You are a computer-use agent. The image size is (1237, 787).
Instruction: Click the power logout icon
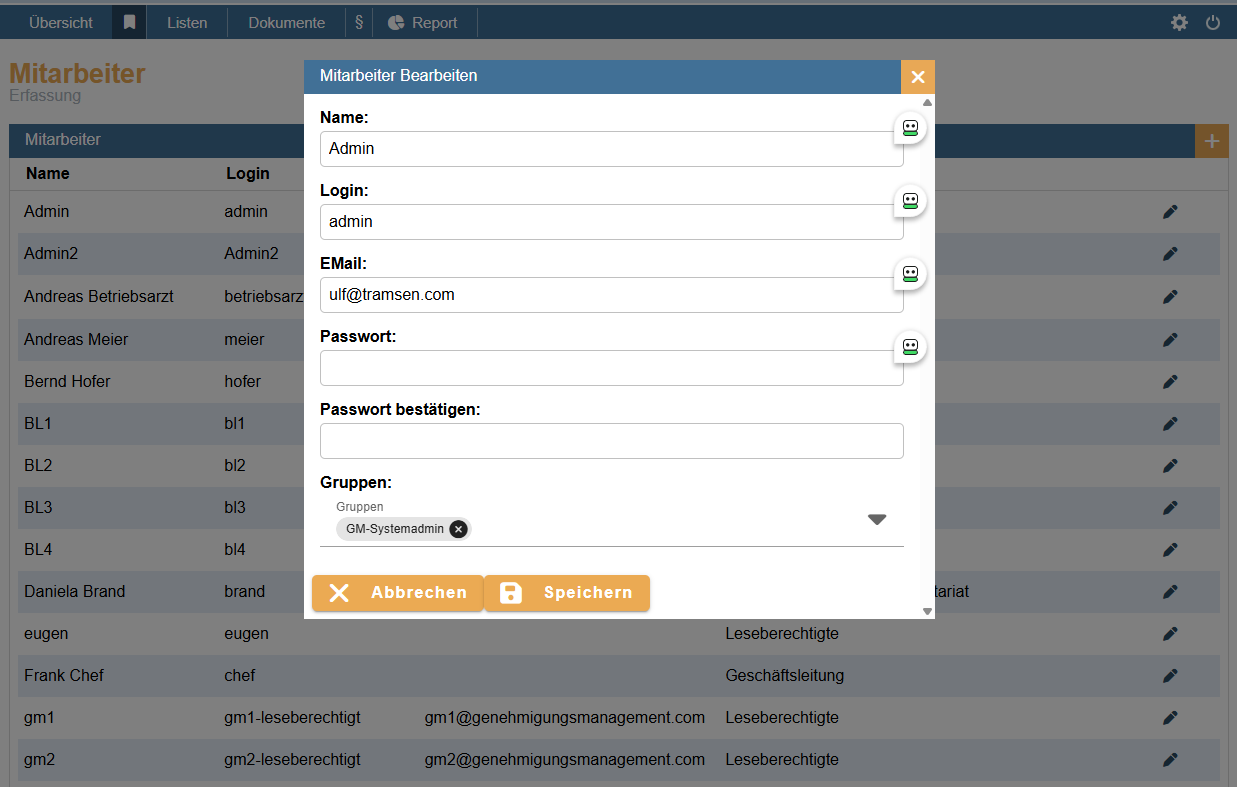coord(1213,22)
